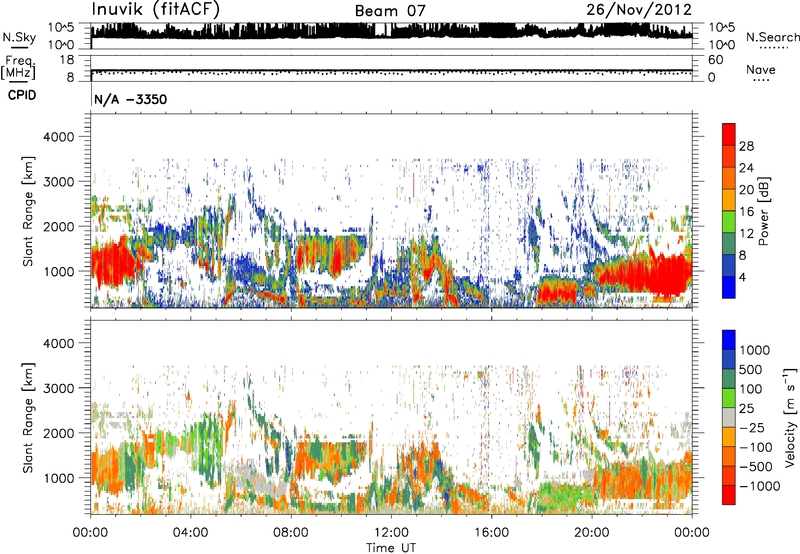Click the "N.Search" legend label
Screen dimensions: 800x554
click(x=772, y=37)
